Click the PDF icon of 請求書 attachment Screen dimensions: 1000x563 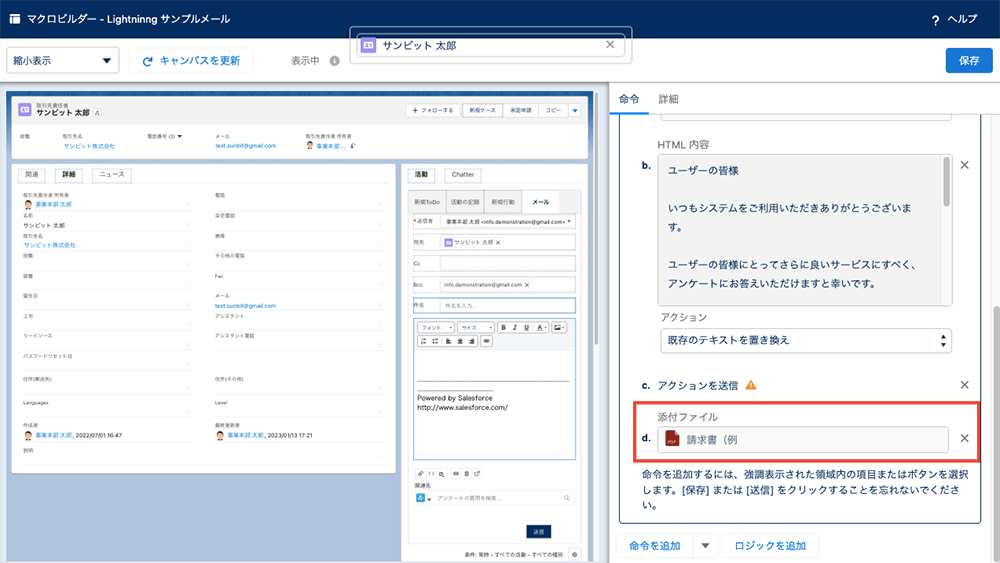tap(672, 439)
